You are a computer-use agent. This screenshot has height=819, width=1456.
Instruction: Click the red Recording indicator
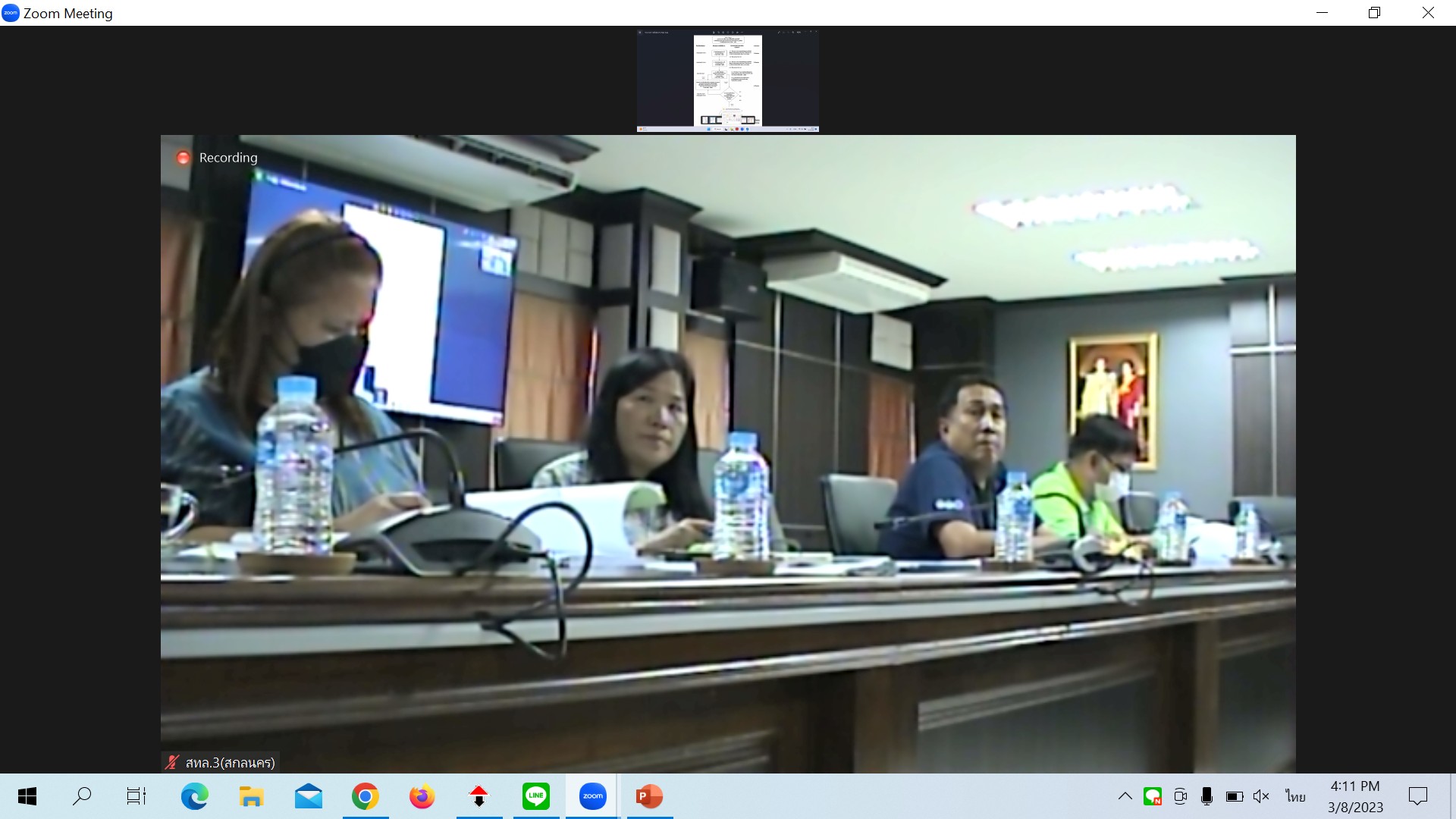(x=183, y=158)
